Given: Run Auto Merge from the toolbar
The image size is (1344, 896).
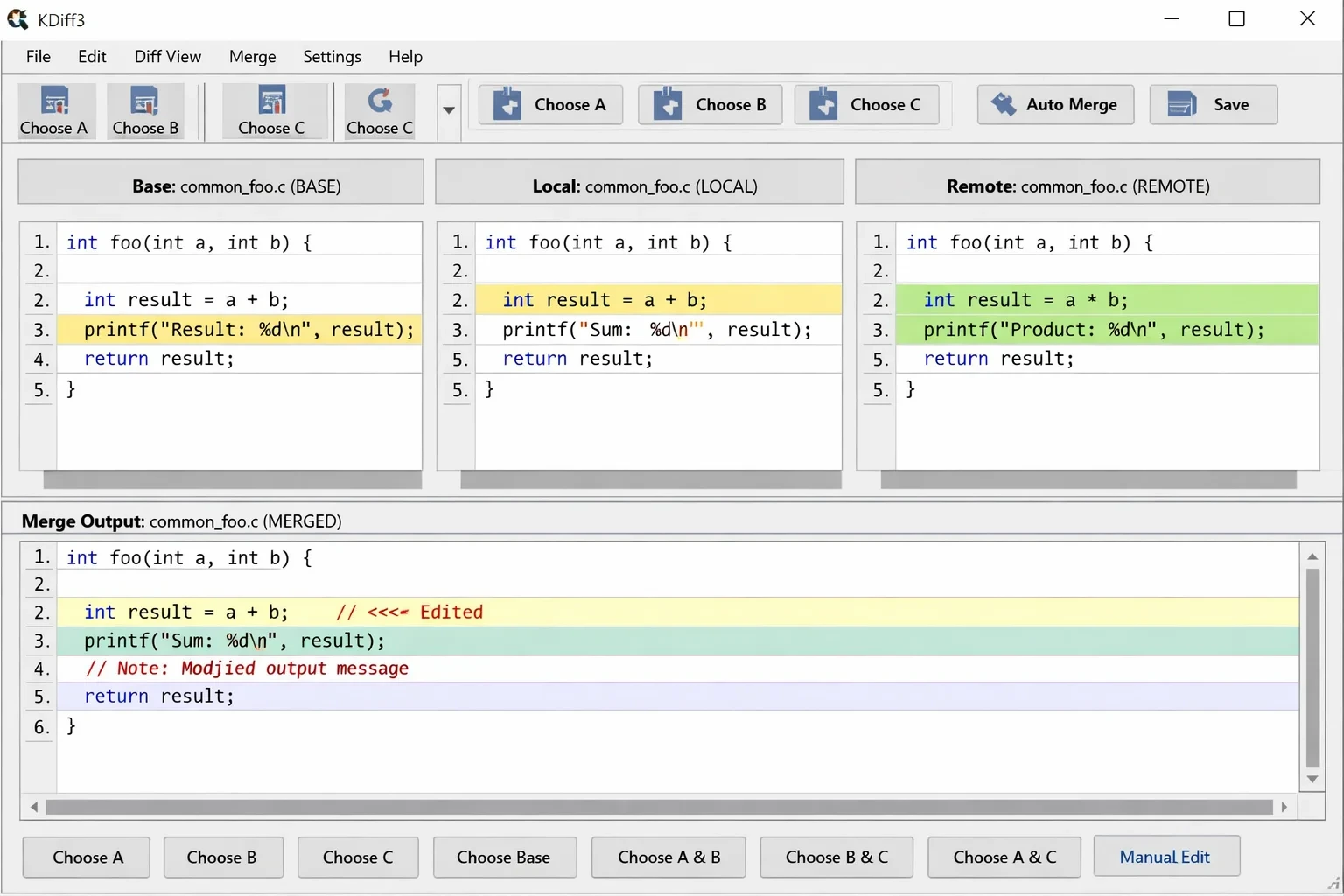Looking at the screenshot, I should click(x=1055, y=105).
